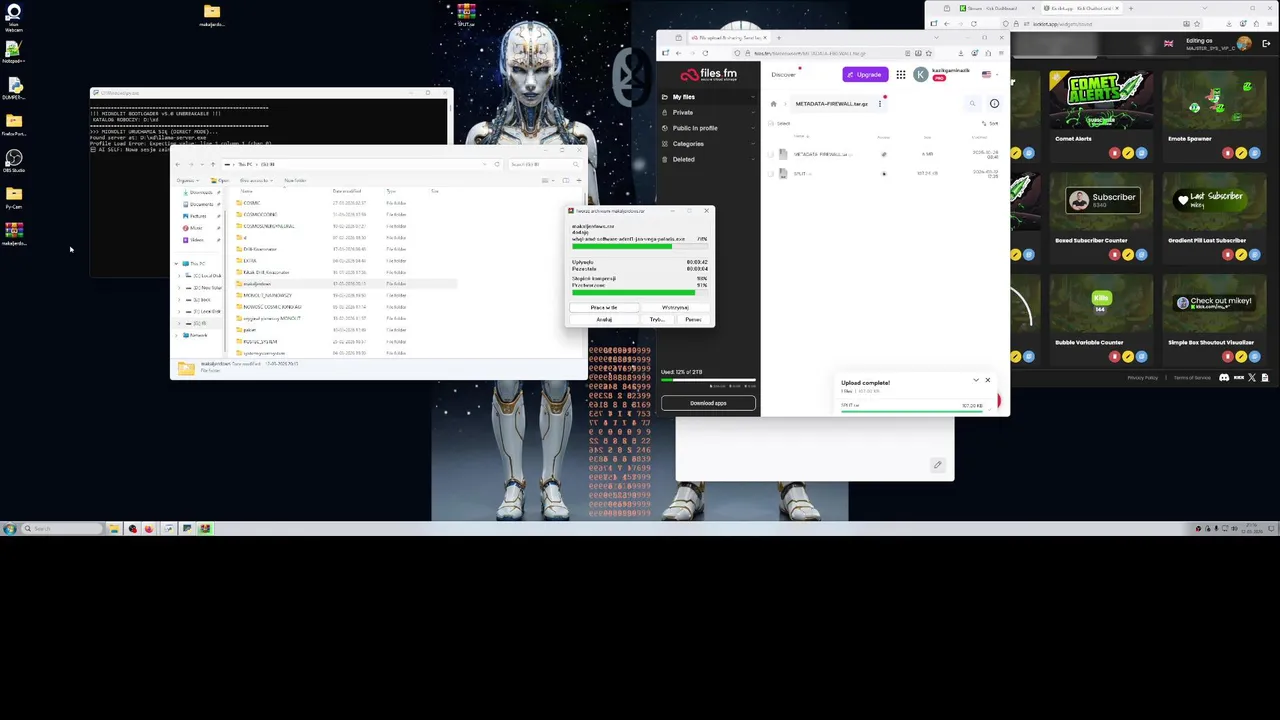
Task: Click the SPLIT.rar upload progress bar
Action: 912,411
